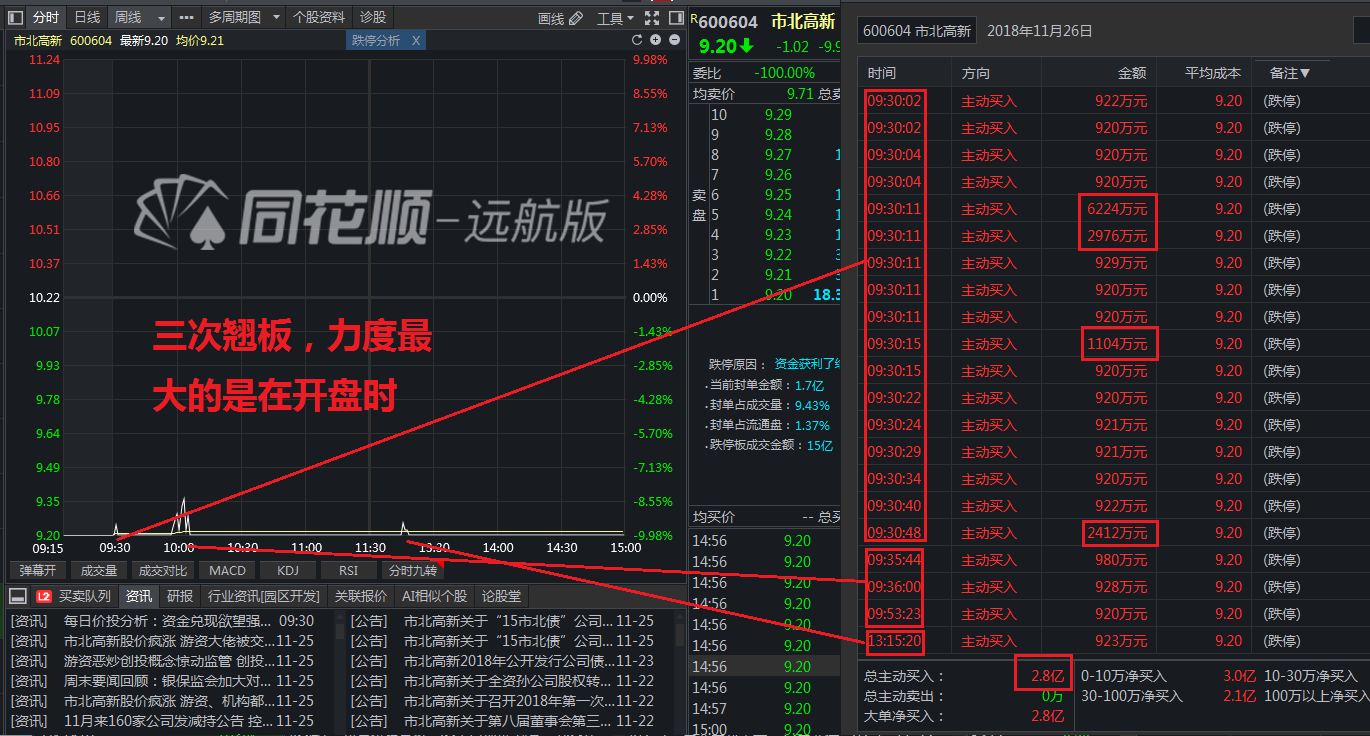Select the 09:53:23 trade row time
This screenshot has height=736, width=1370.
(894, 614)
